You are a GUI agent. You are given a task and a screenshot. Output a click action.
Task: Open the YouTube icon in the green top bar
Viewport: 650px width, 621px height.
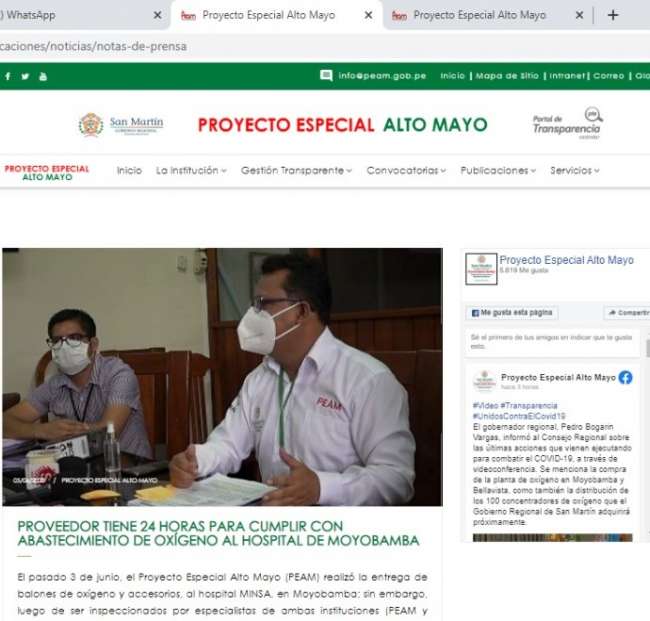(x=43, y=76)
